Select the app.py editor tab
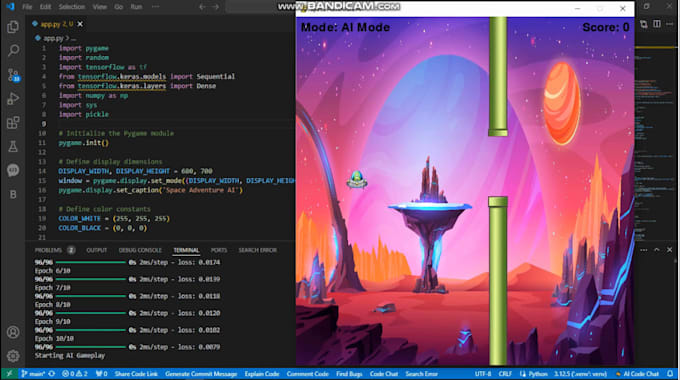Screen dimensions: 680x380 pos(57,24)
